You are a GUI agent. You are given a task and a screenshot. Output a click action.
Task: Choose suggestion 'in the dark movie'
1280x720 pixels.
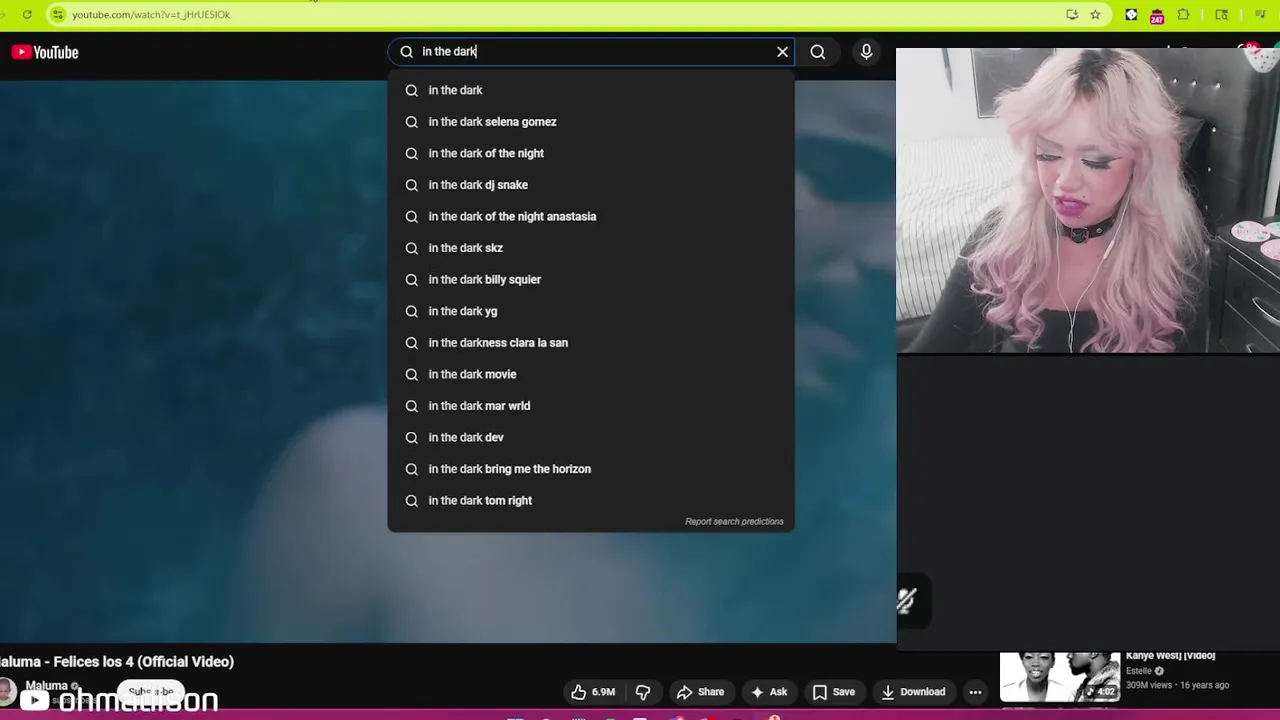point(591,374)
